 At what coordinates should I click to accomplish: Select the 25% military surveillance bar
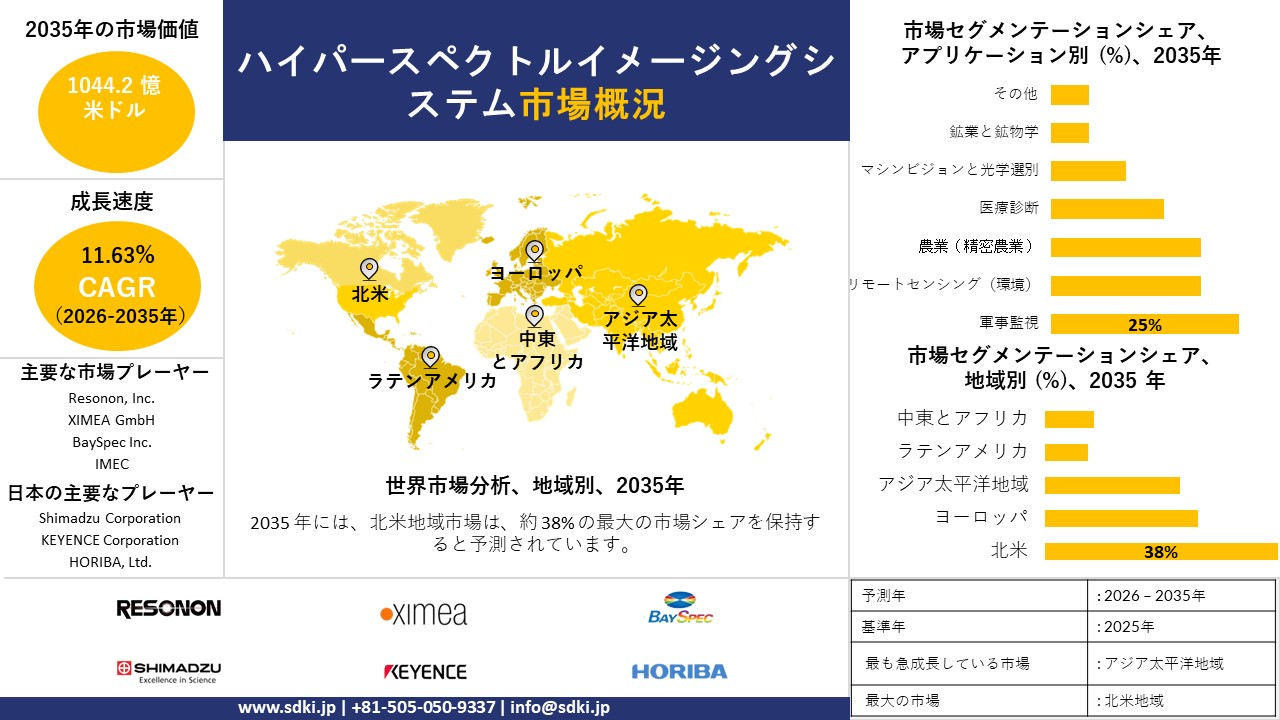tap(1144, 324)
